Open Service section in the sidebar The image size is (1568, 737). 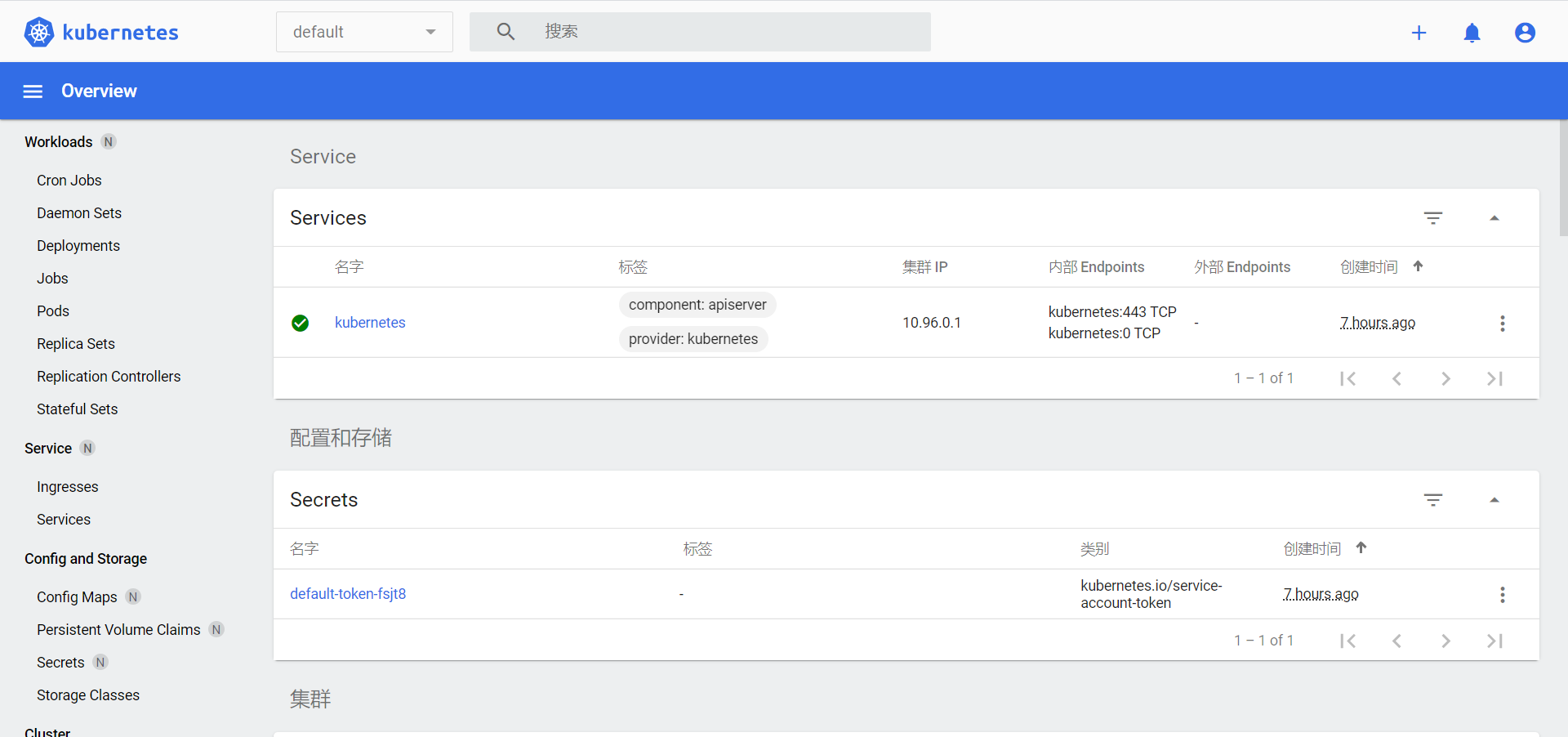(48, 449)
